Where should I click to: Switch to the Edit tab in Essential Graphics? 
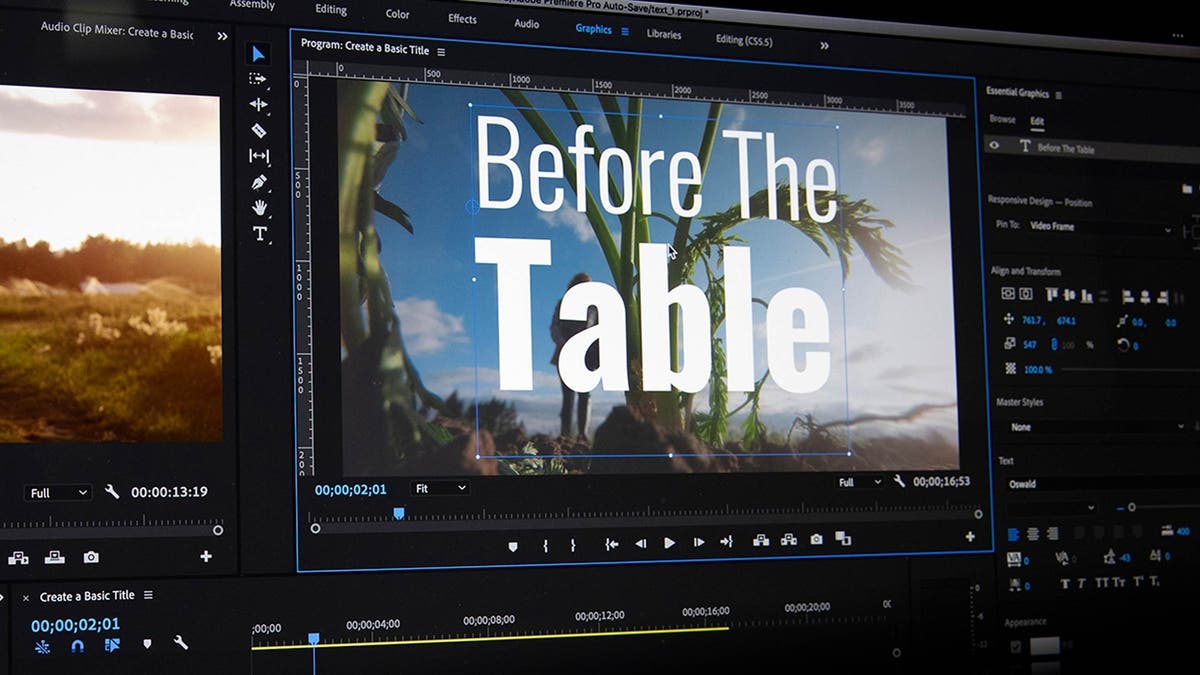point(1036,121)
